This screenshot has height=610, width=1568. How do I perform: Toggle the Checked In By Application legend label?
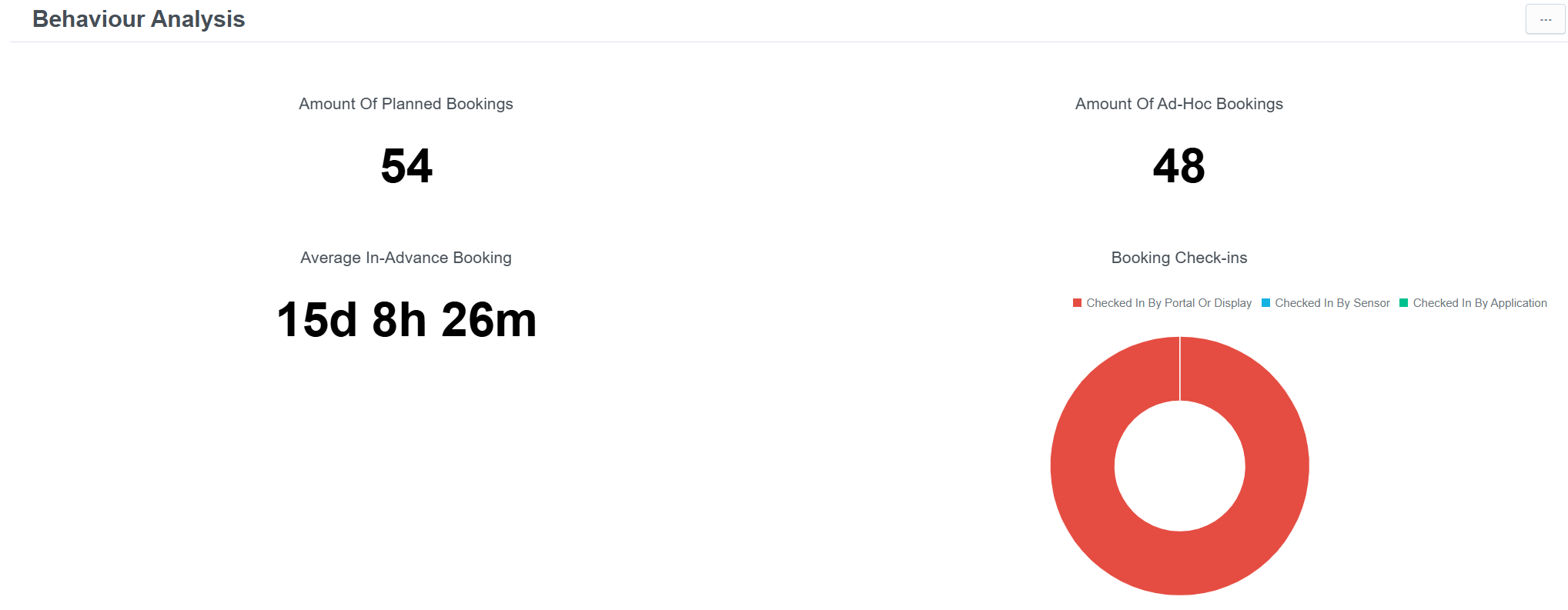click(x=1479, y=303)
